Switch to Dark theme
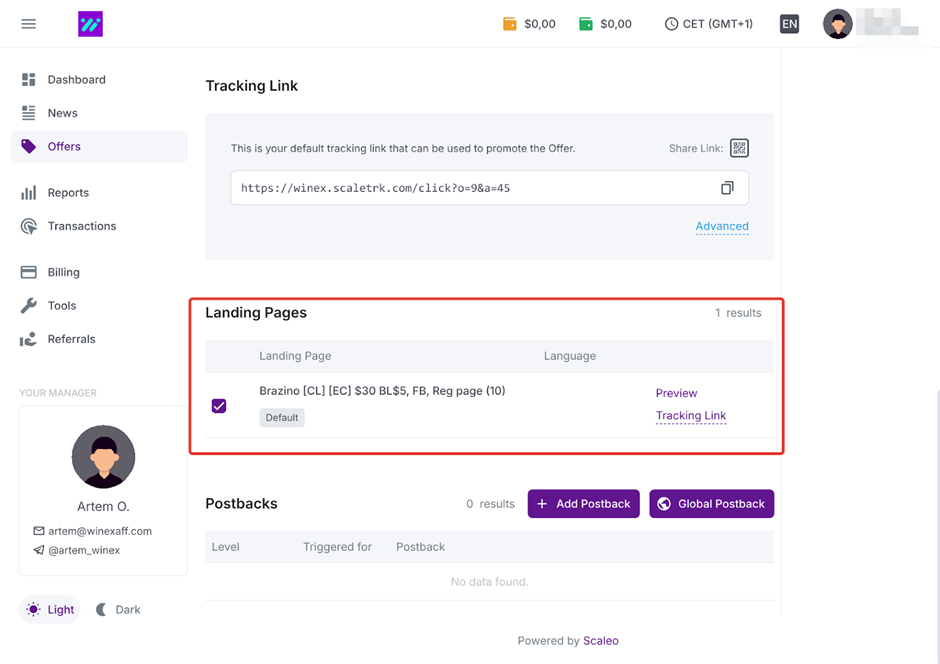 (118, 609)
